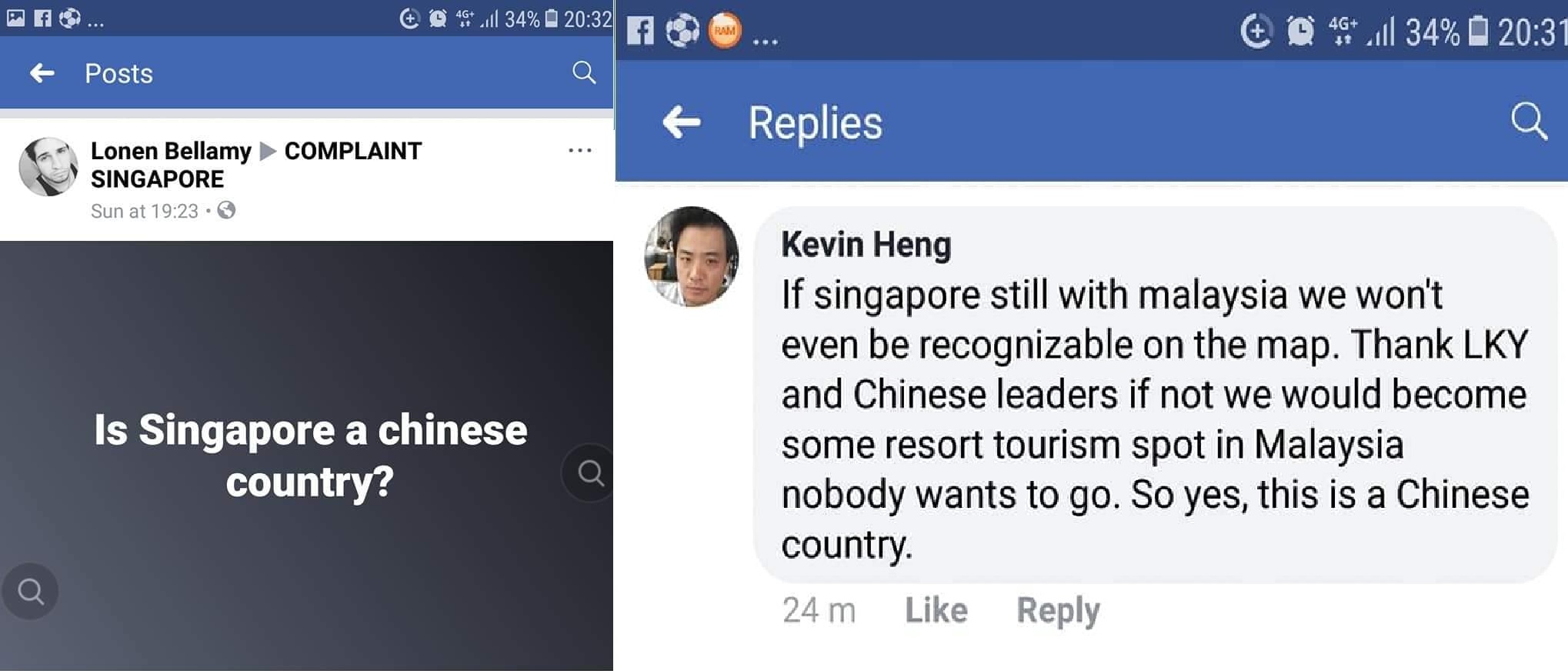Open search on the Replies header

click(1529, 121)
